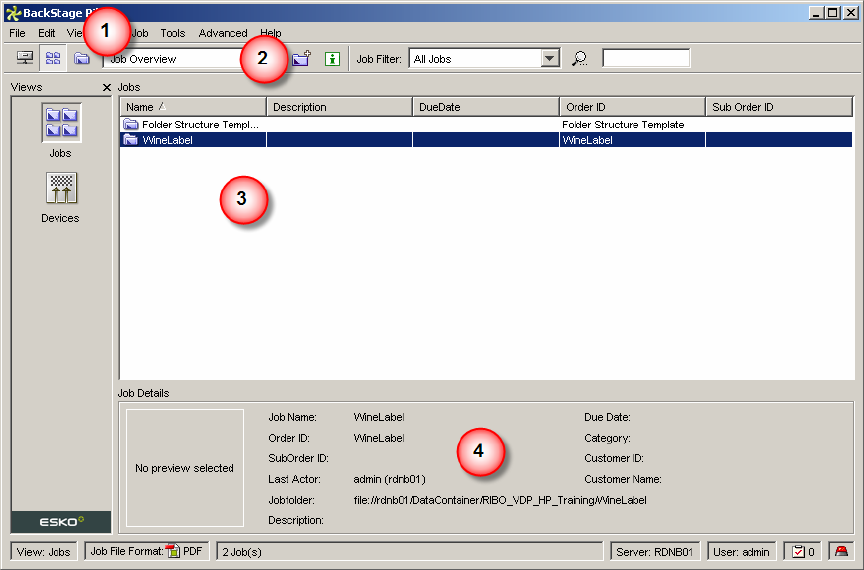Select the Jobs icon in Views panel

point(61,122)
